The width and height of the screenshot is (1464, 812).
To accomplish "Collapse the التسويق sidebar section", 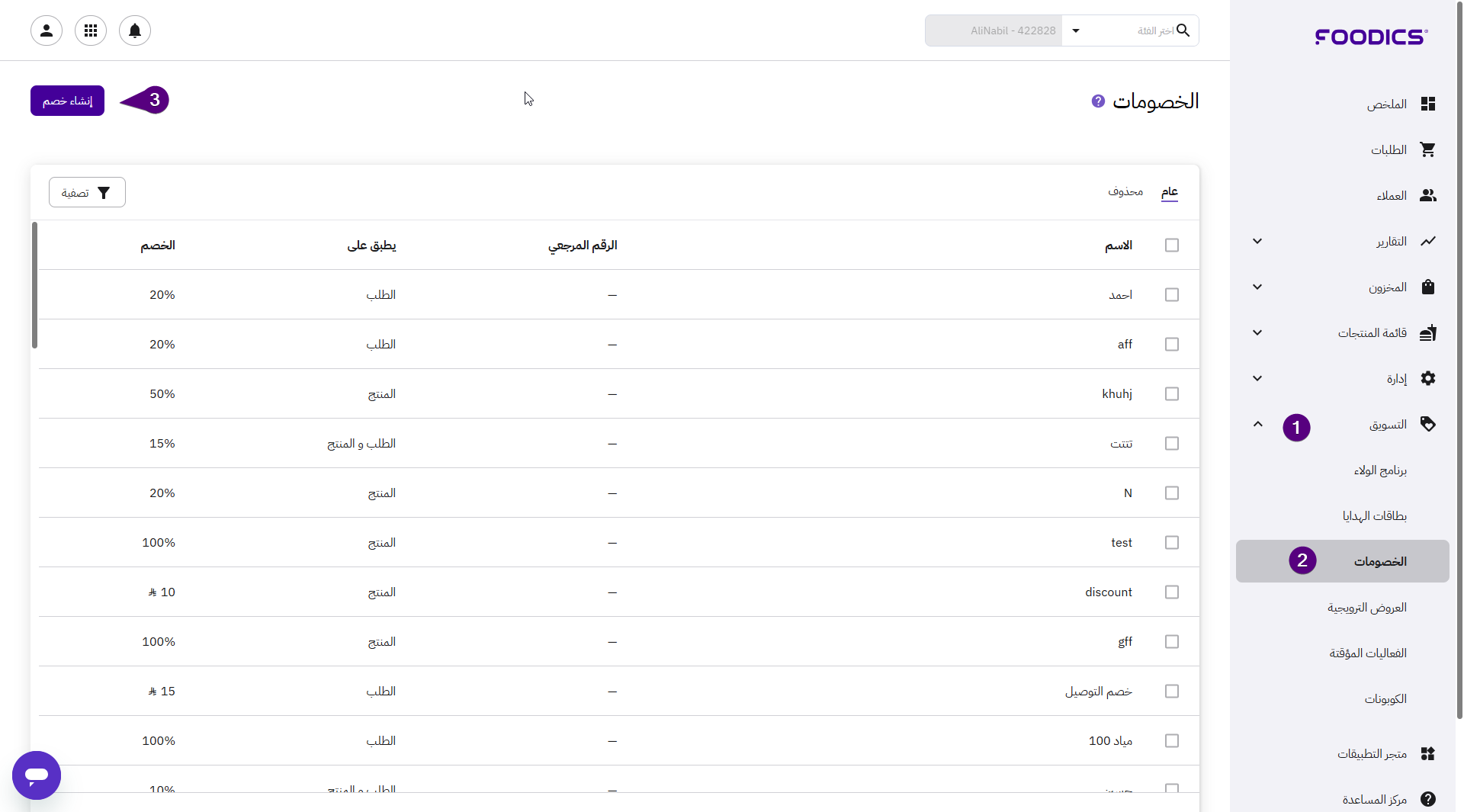I will 1257,425.
